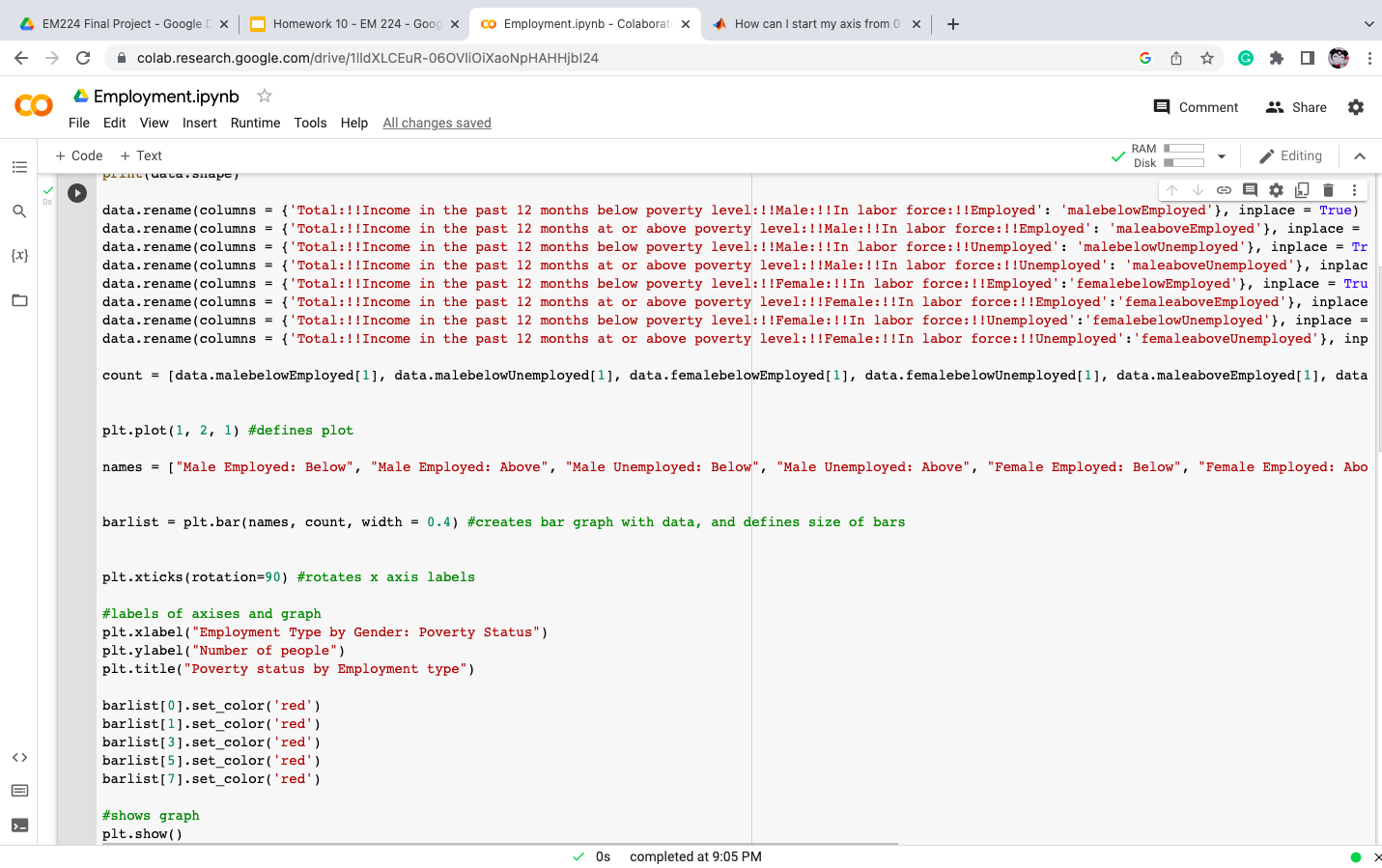Delete the current code cell
This screenshot has height=868, width=1382.
[x=1328, y=189]
